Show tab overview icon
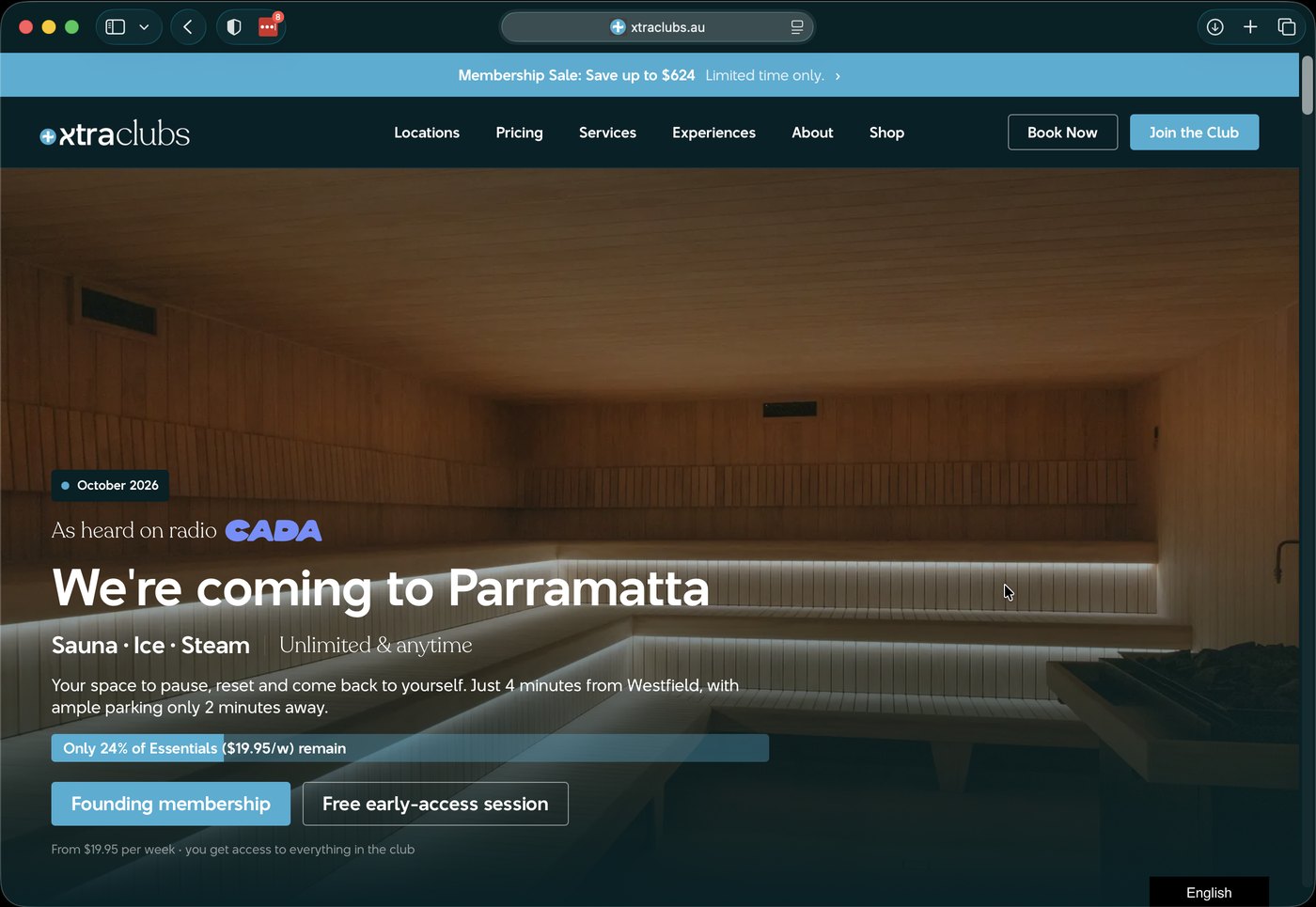The width and height of the screenshot is (1316, 907). tap(1287, 27)
